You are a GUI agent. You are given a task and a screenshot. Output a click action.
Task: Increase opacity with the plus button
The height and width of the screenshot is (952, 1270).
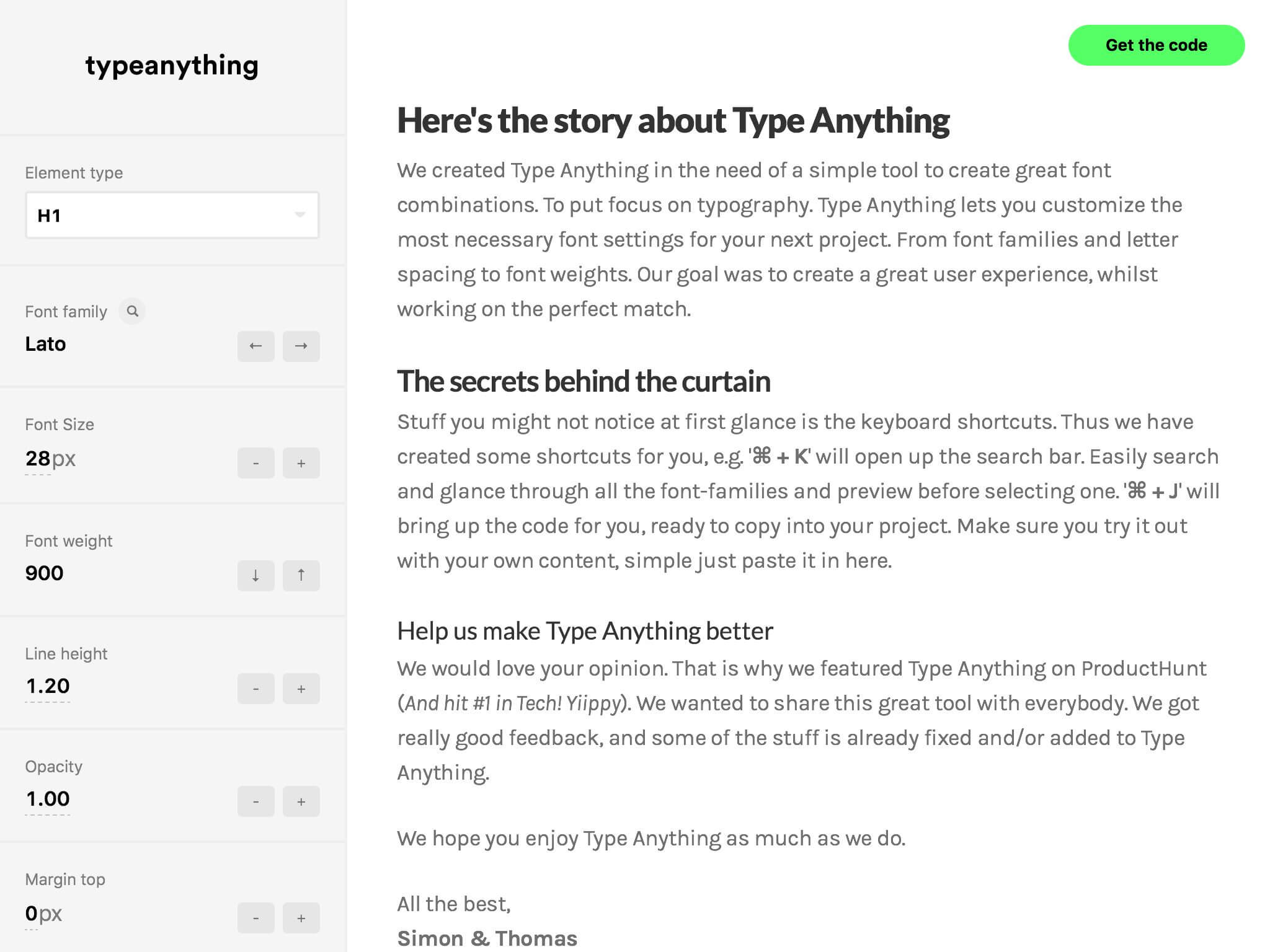(301, 801)
